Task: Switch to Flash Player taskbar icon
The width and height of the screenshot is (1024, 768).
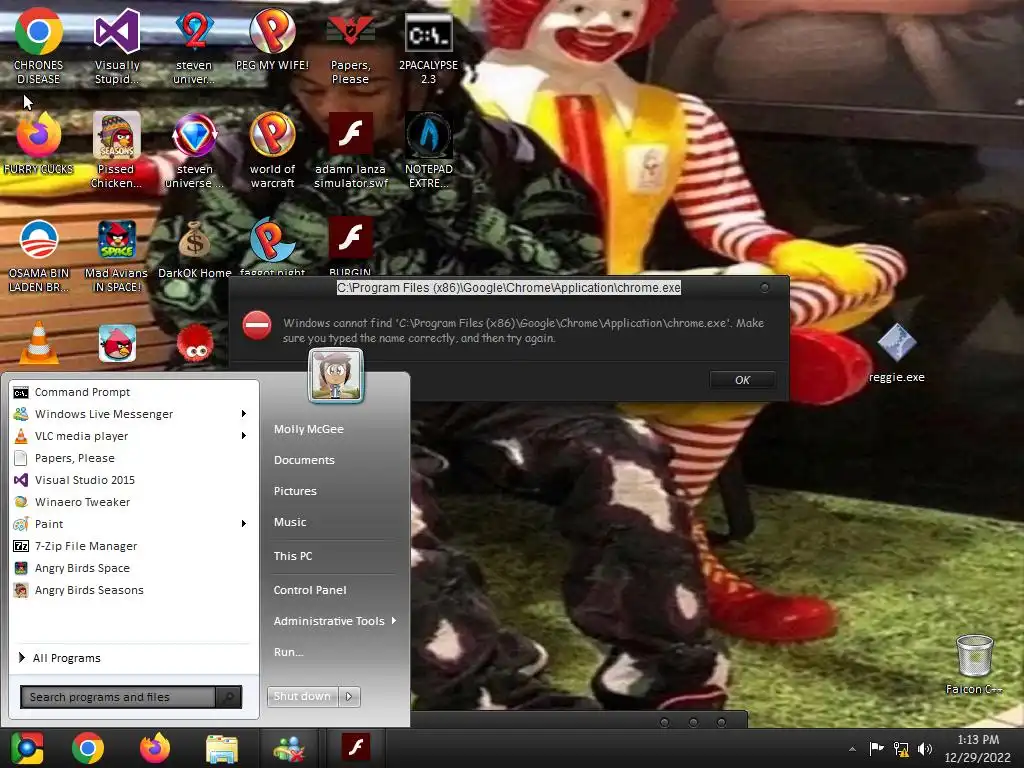Action: [x=356, y=747]
